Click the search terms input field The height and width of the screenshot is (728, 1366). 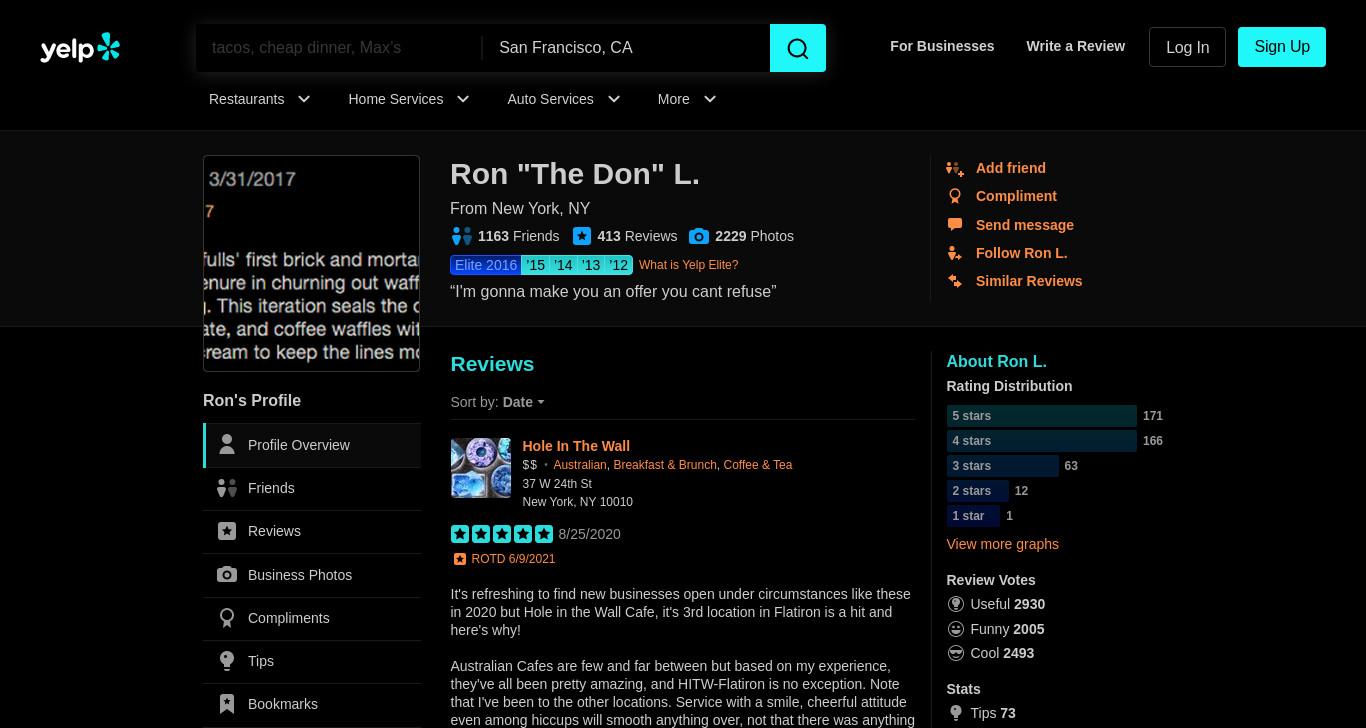339,48
